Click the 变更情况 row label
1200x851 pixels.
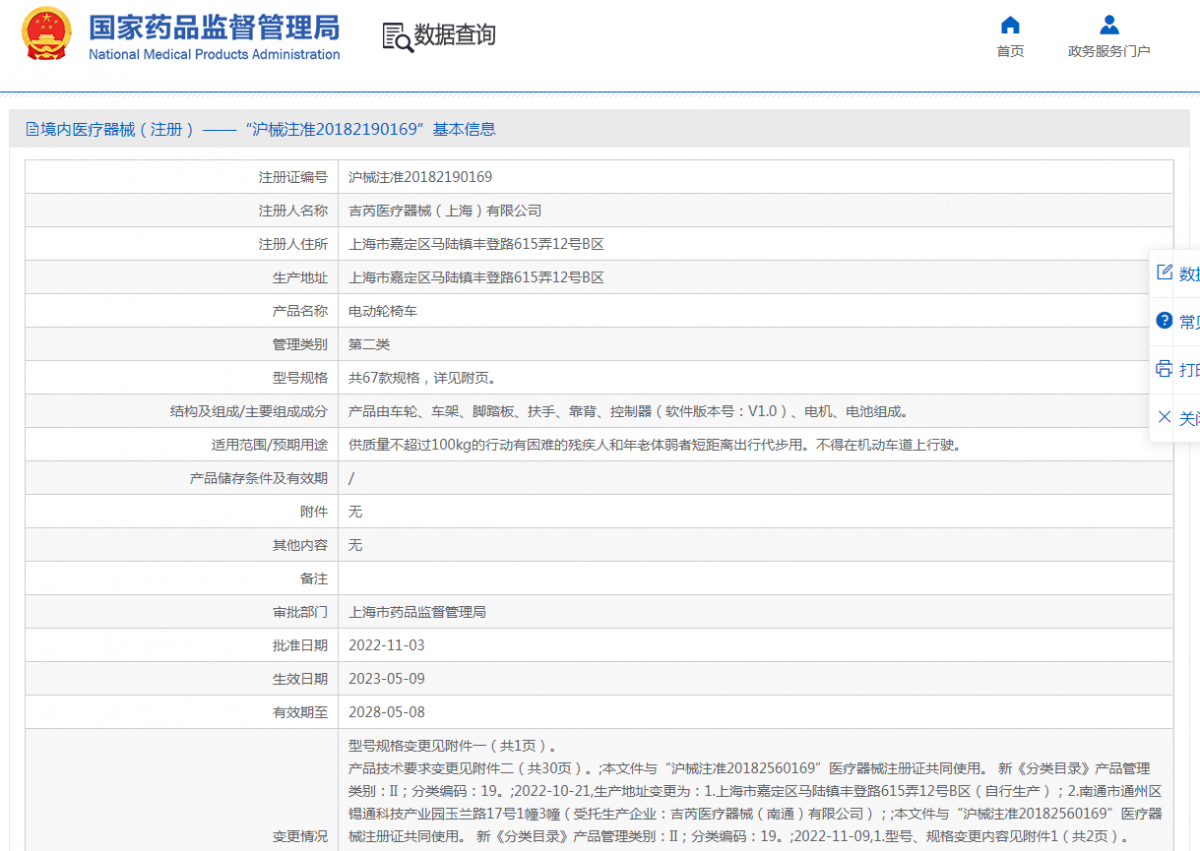click(x=300, y=836)
